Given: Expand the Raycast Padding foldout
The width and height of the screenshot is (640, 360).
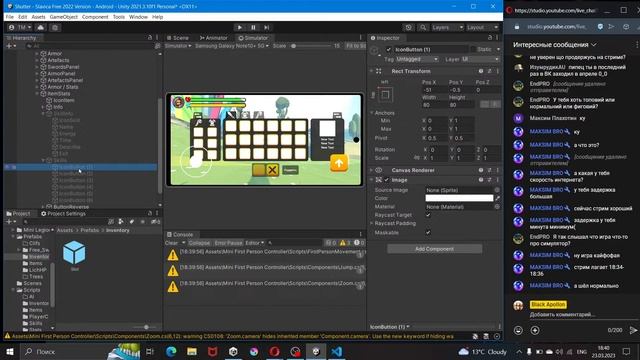Looking at the screenshot, I should (372, 223).
